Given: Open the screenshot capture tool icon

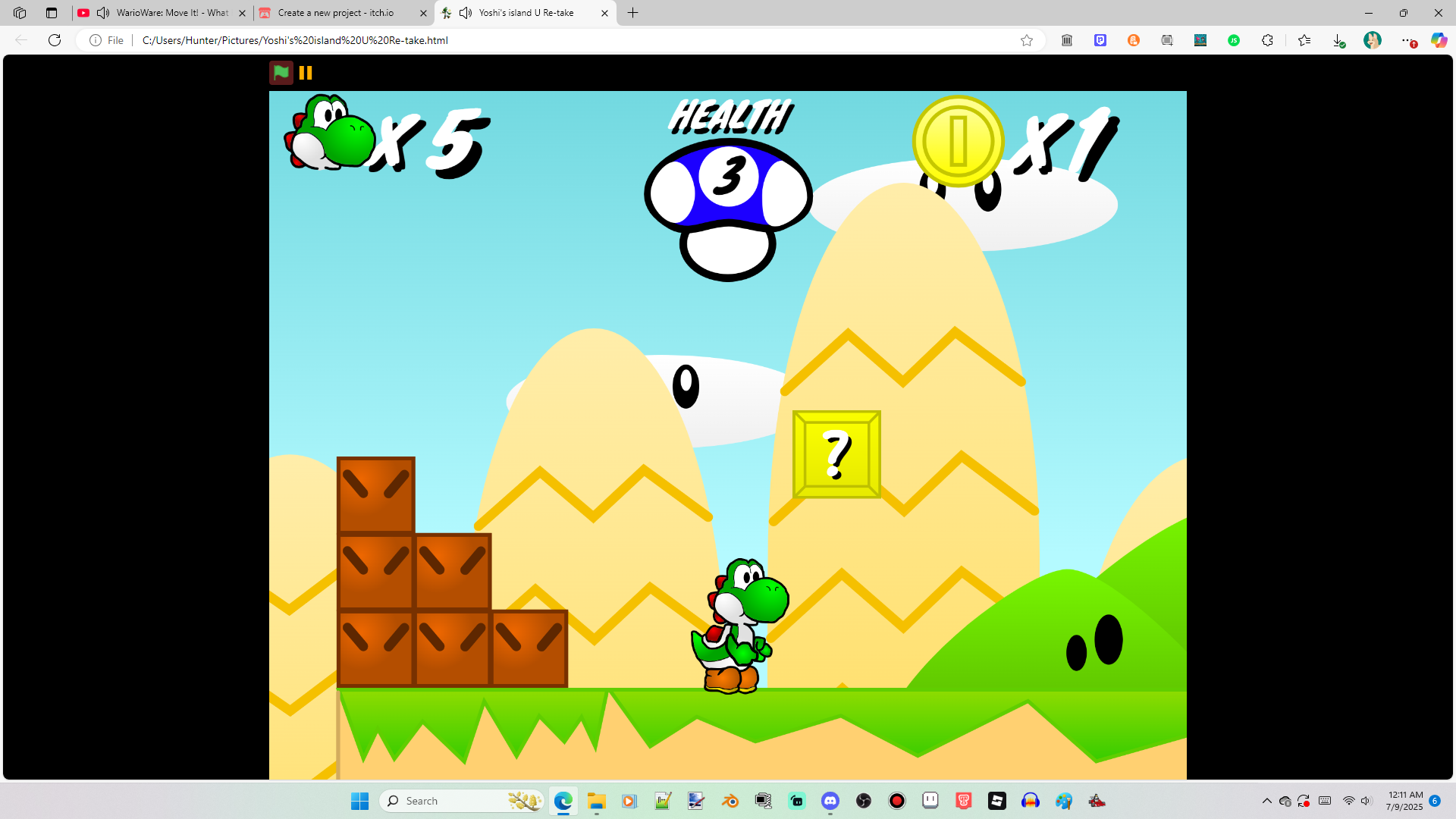Looking at the screenshot, I should coord(1167,40).
